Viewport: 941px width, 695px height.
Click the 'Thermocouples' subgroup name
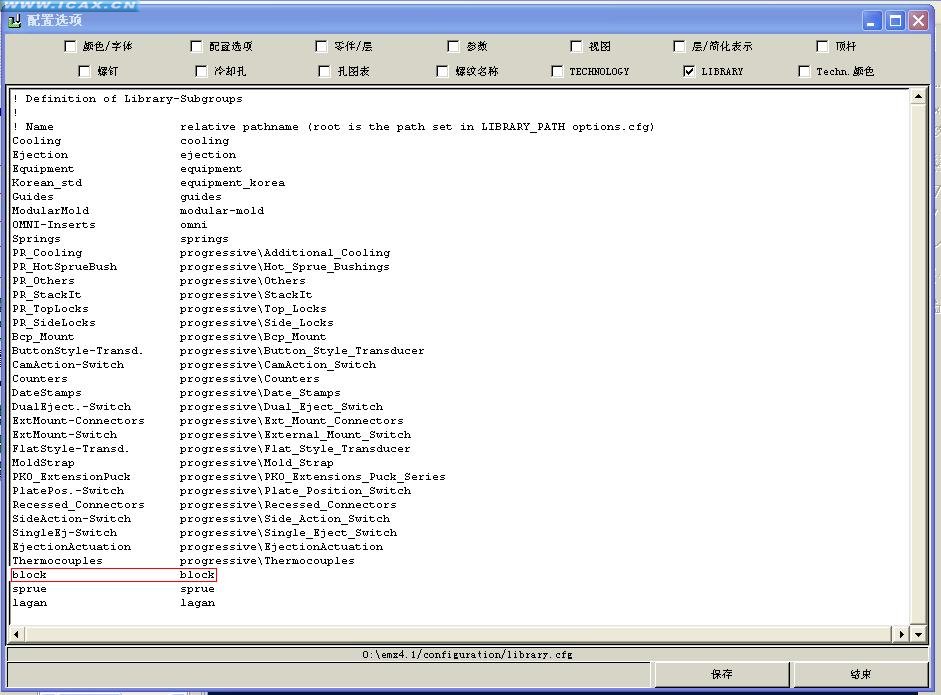click(58, 561)
